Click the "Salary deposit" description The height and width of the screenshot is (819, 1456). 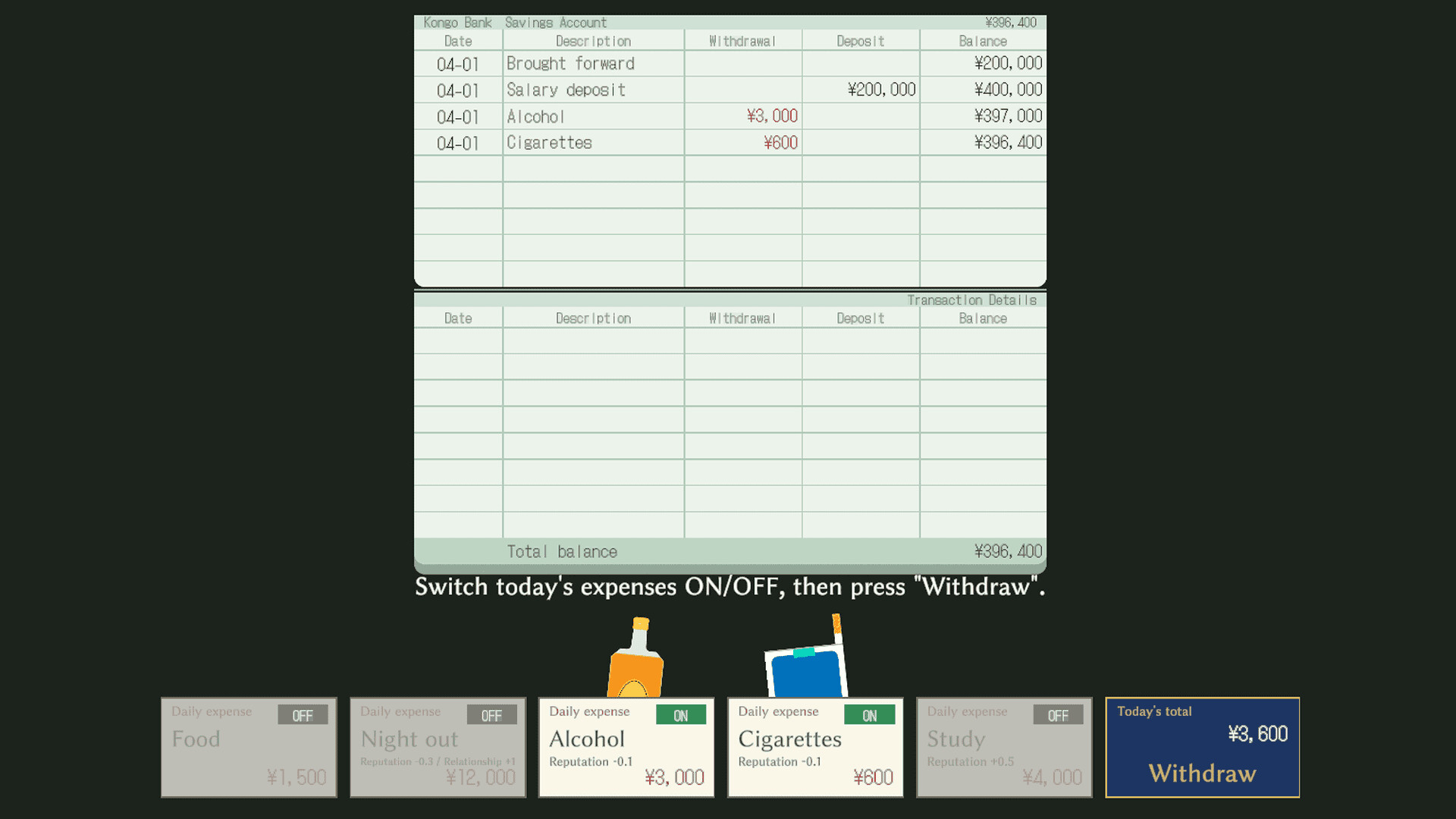(566, 90)
